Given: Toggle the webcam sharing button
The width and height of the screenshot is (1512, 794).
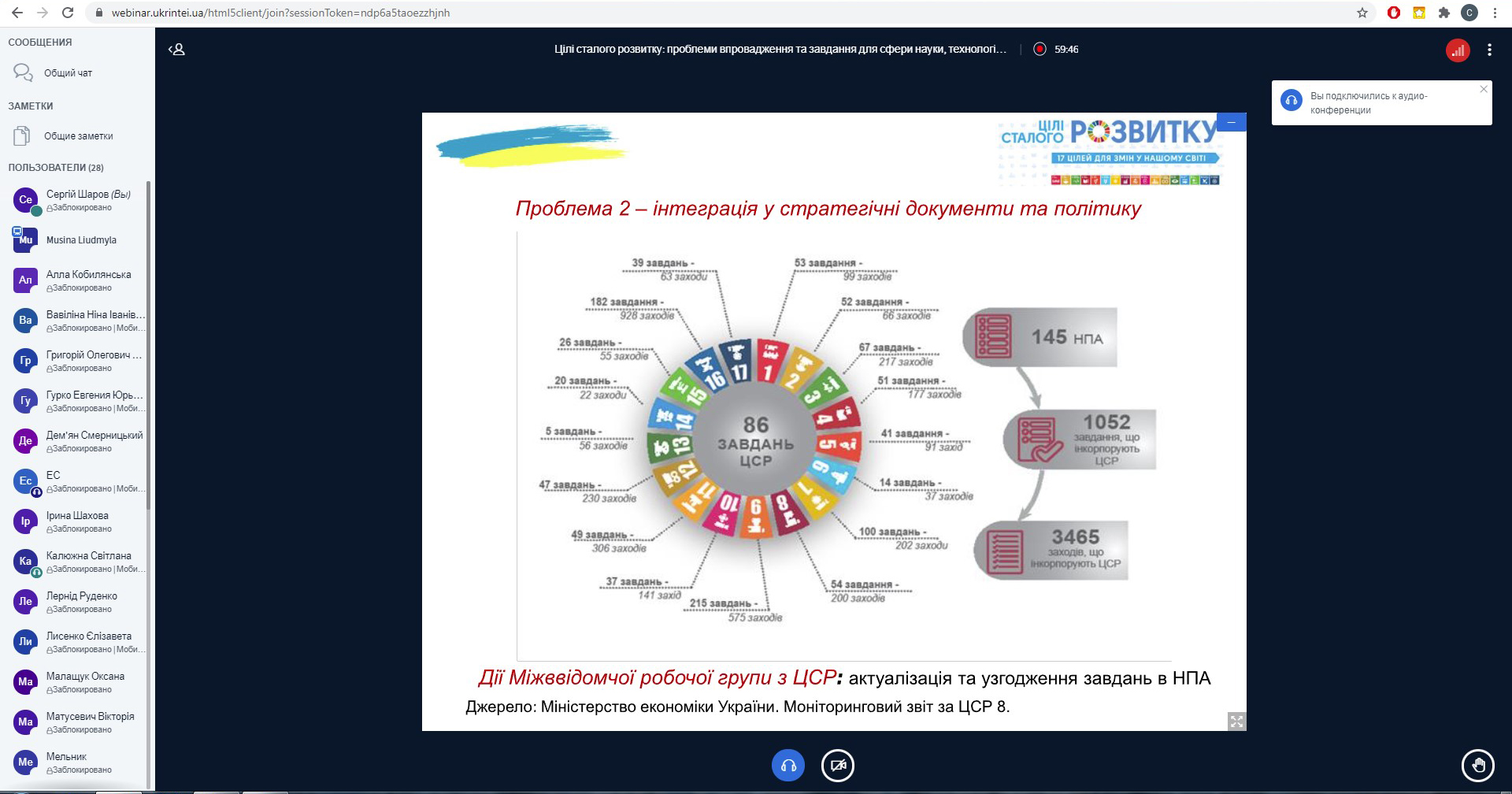Looking at the screenshot, I should click(x=838, y=765).
